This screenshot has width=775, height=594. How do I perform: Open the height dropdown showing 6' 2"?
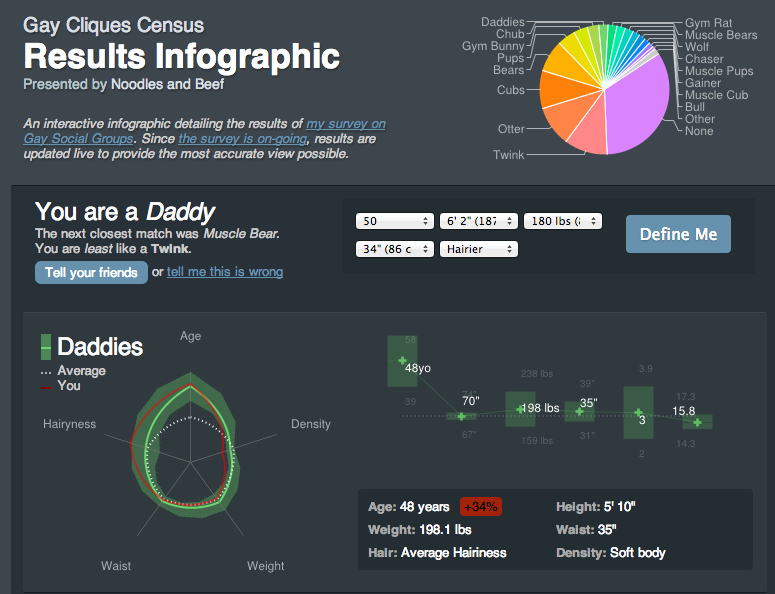[x=478, y=221]
